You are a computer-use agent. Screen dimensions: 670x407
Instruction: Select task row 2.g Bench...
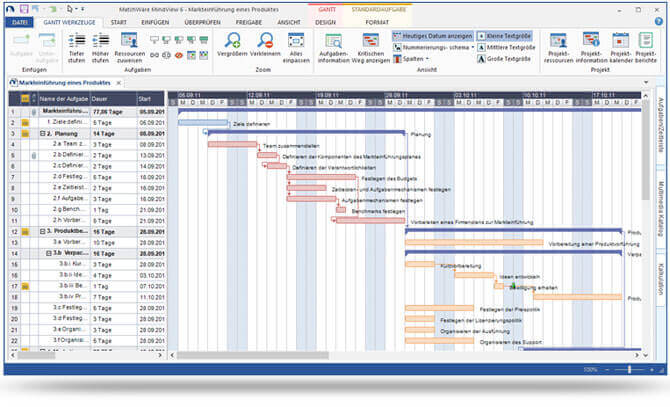(86, 210)
